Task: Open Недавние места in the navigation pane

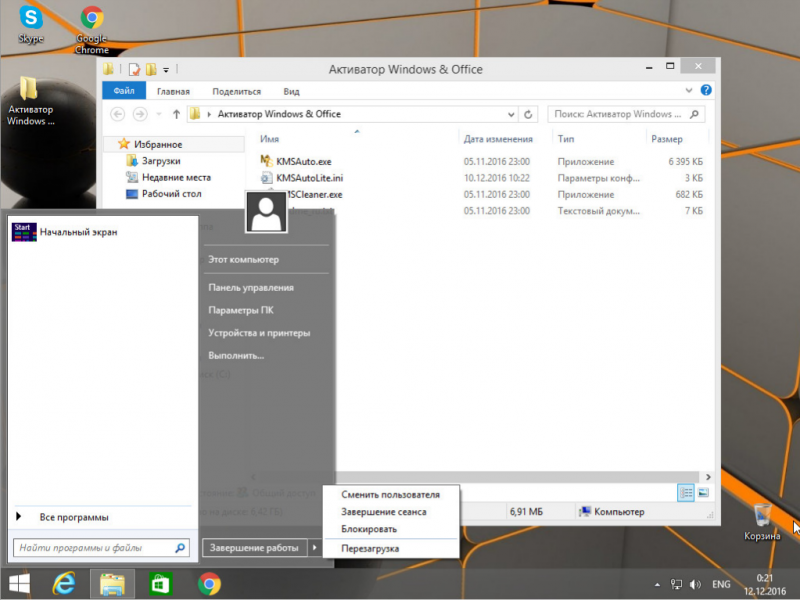Action: (176, 177)
